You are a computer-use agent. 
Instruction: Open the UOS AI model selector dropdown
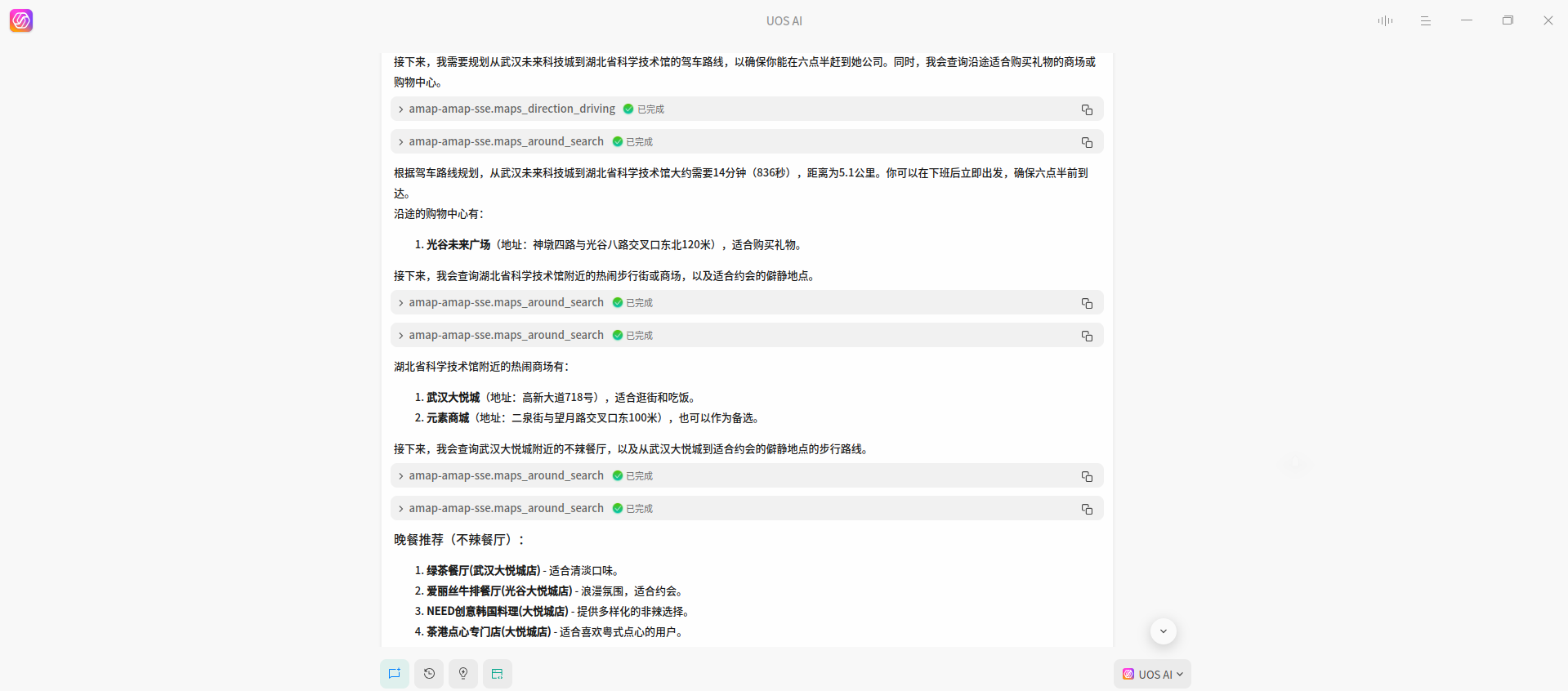coord(1152,674)
